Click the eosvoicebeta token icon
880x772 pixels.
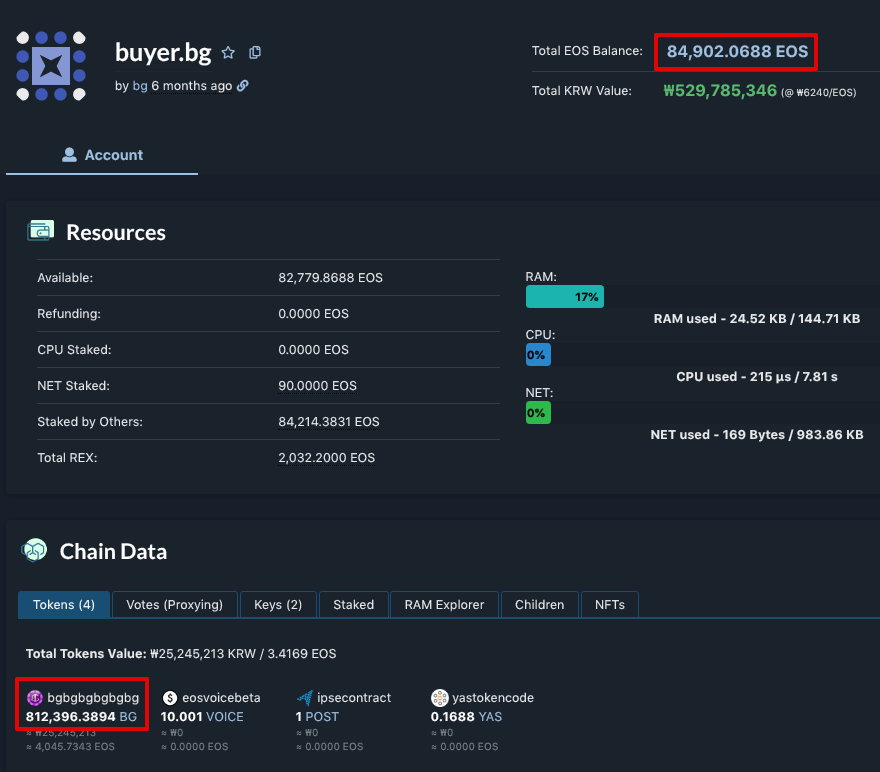point(169,697)
